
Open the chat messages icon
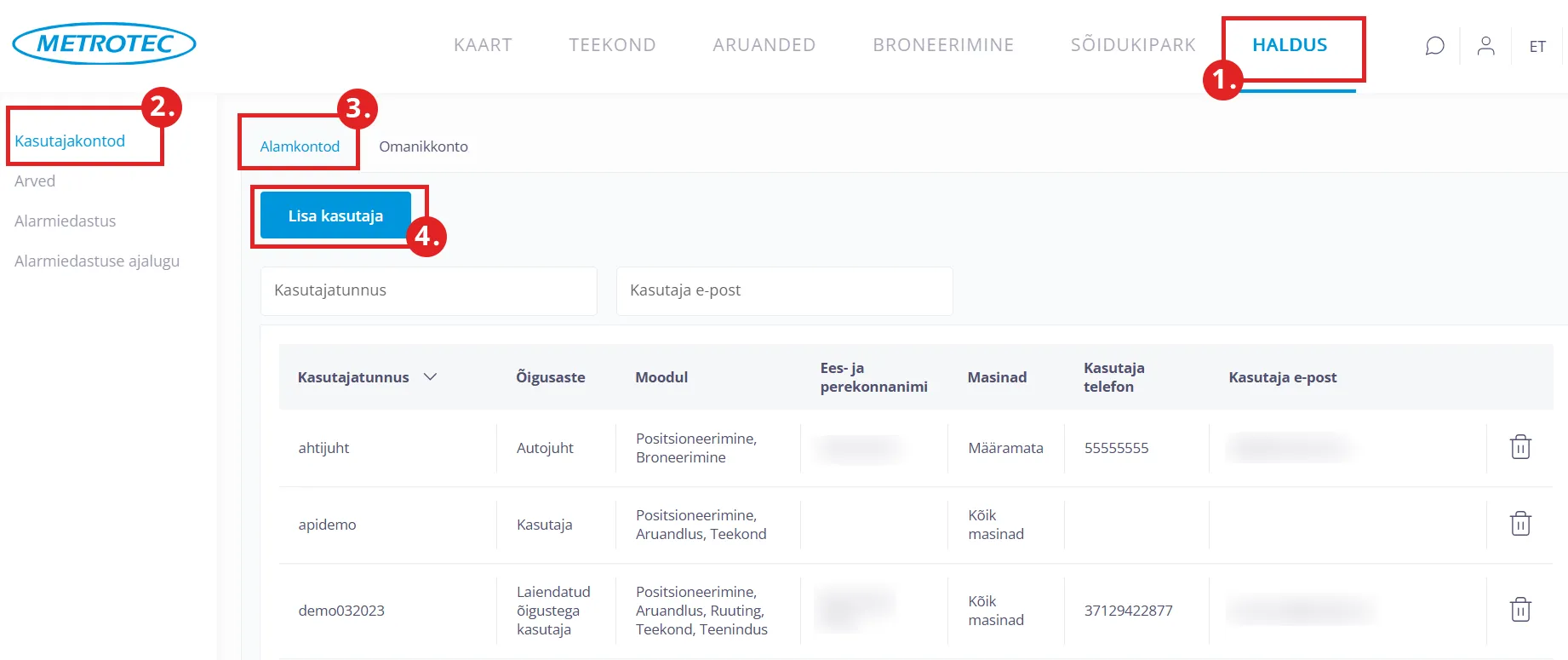coord(1434,46)
